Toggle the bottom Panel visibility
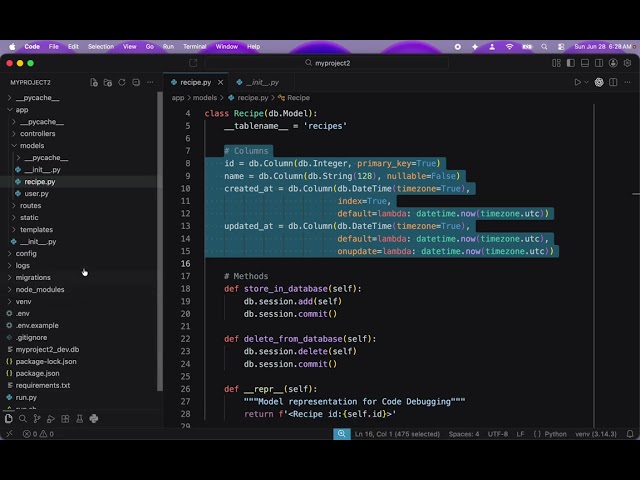Image resolution: width=640 pixels, height=480 pixels. [585, 63]
